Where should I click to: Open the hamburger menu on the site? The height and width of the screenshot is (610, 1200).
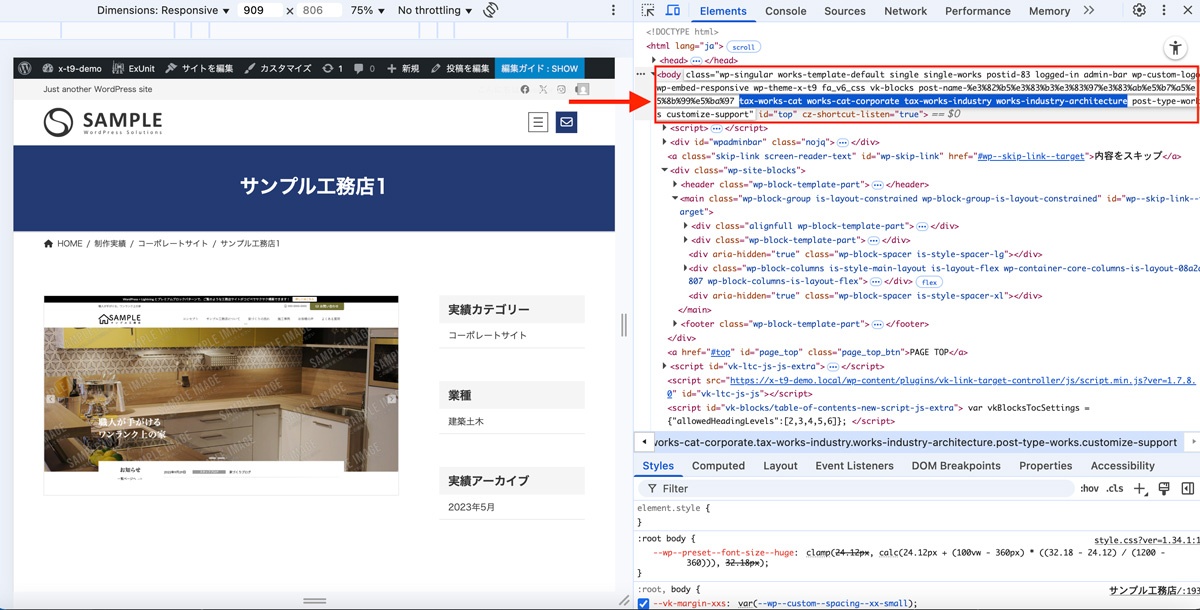coord(538,123)
